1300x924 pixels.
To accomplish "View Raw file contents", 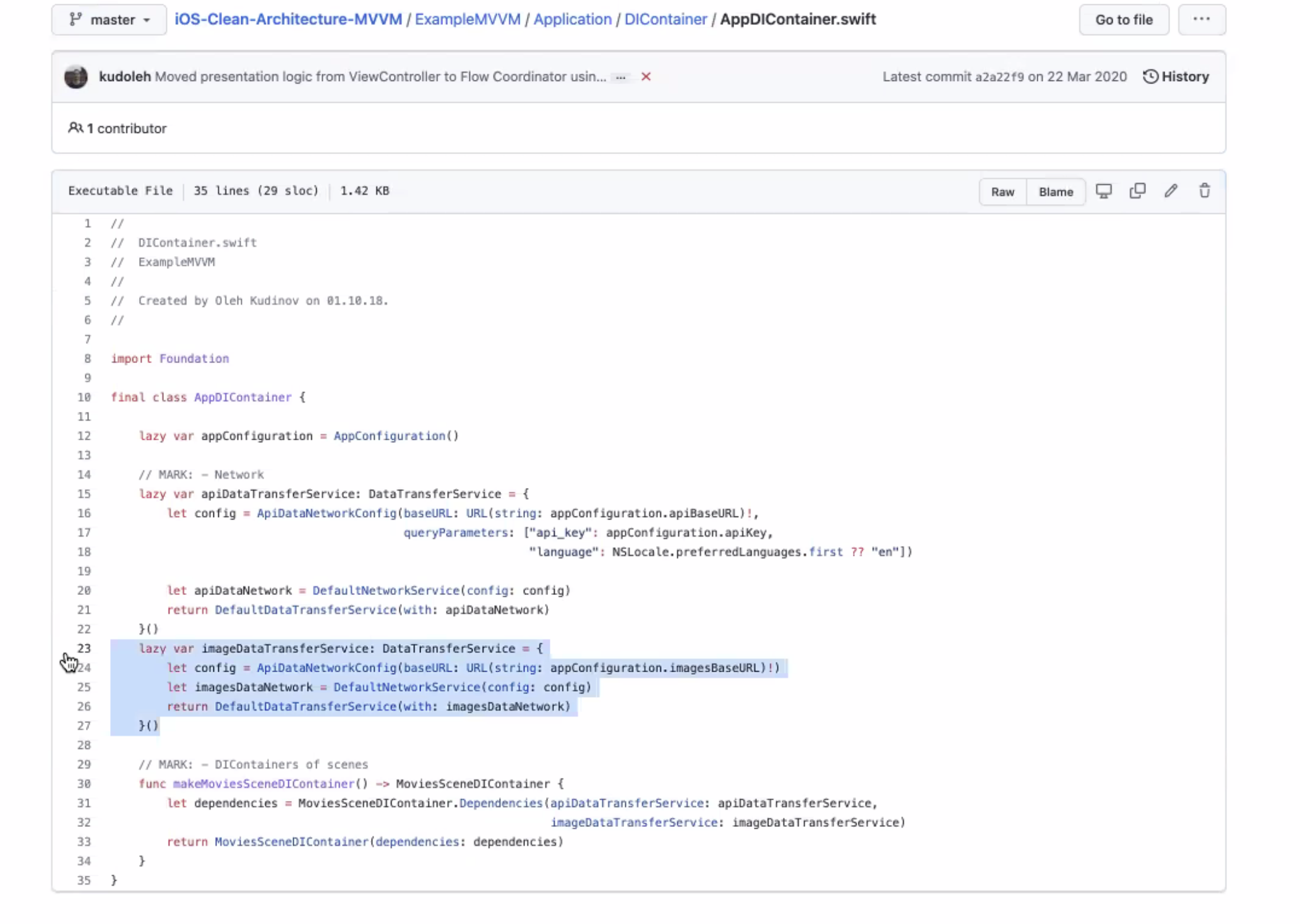I will click(1002, 192).
